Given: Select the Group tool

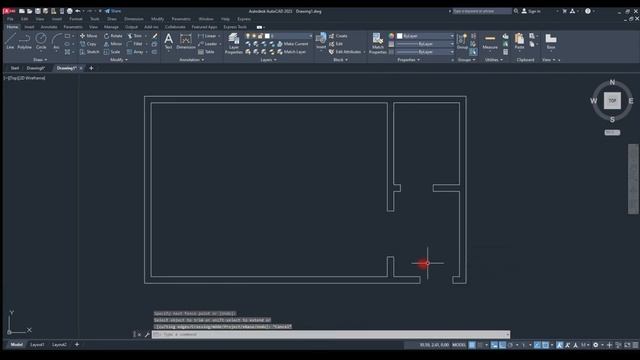Looking at the screenshot, I should 462,42.
